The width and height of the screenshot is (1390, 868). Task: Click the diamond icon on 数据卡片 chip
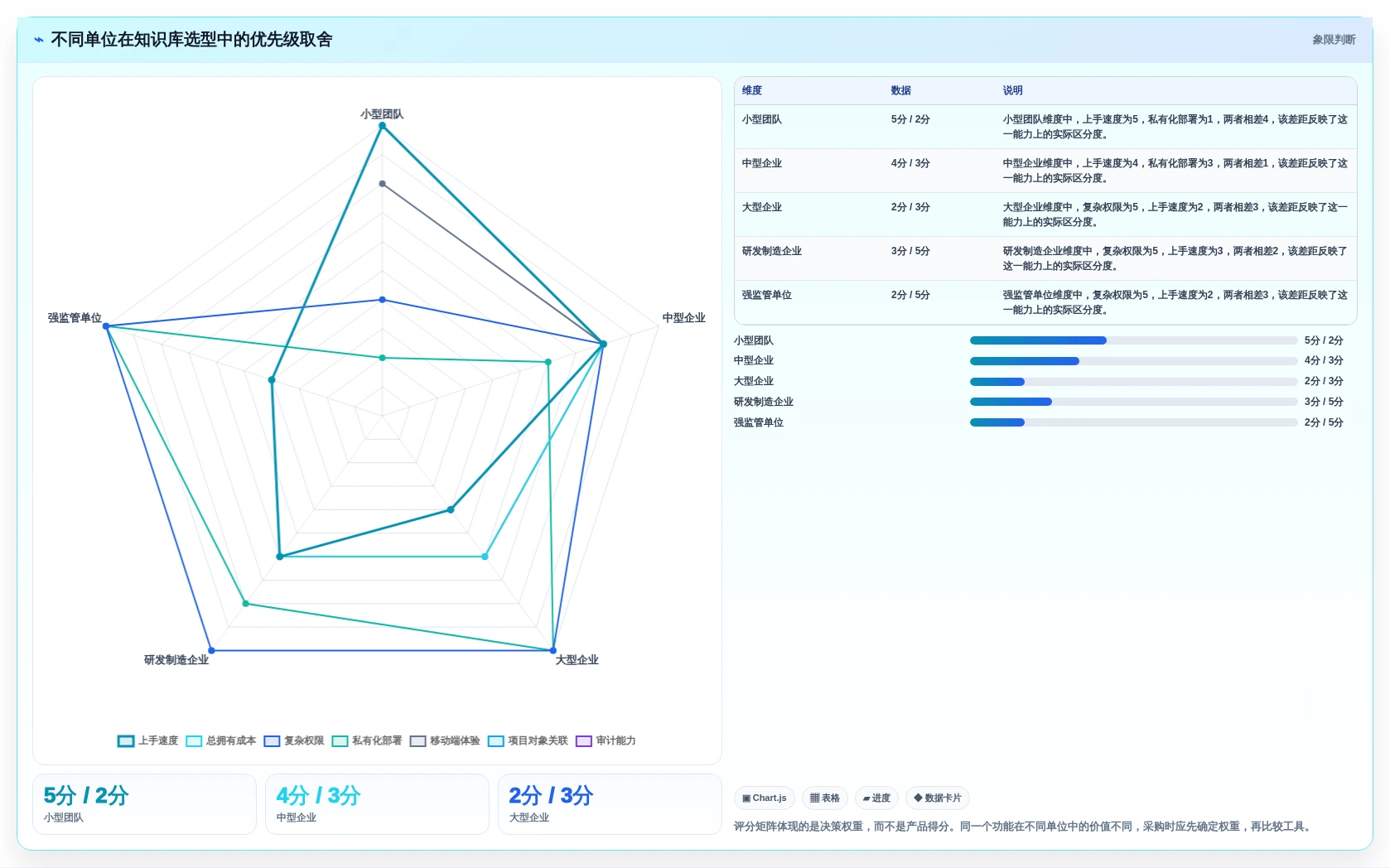click(x=918, y=798)
